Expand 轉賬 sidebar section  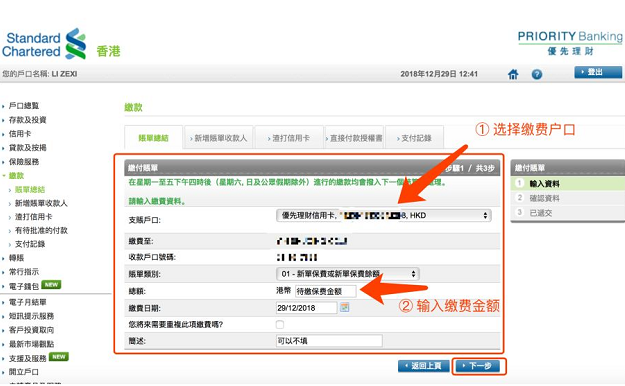click(16, 258)
